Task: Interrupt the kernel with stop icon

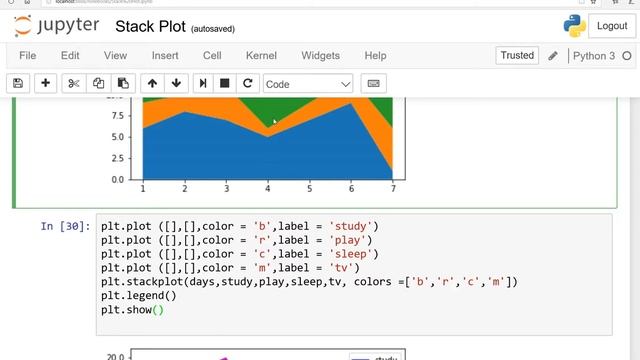Action: coord(224,84)
